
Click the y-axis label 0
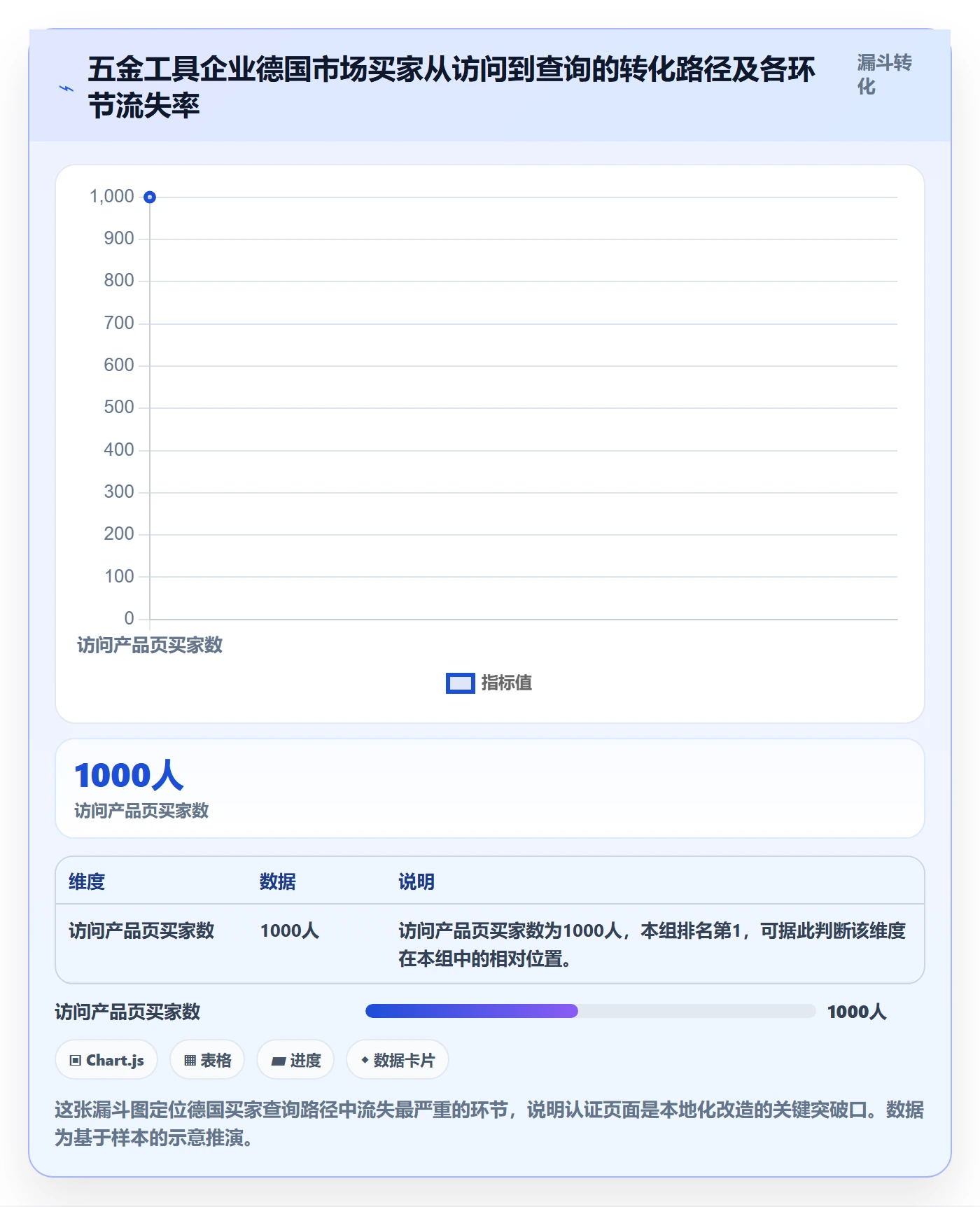click(129, 619)
